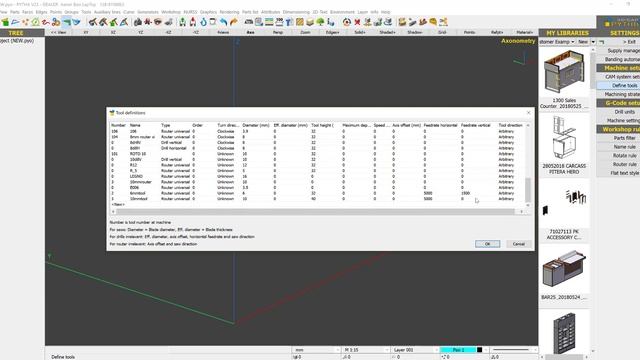Click the <New> row in tool table

[118, 204]
